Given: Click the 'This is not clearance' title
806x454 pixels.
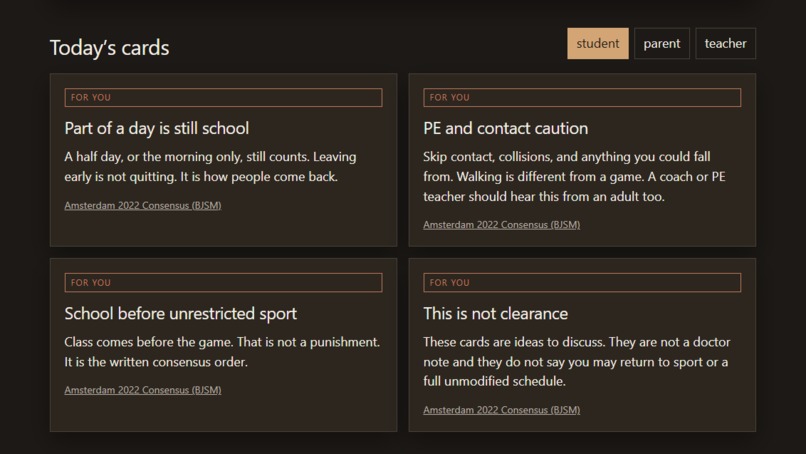Looking at the screenshot, I should coord(496,314).
